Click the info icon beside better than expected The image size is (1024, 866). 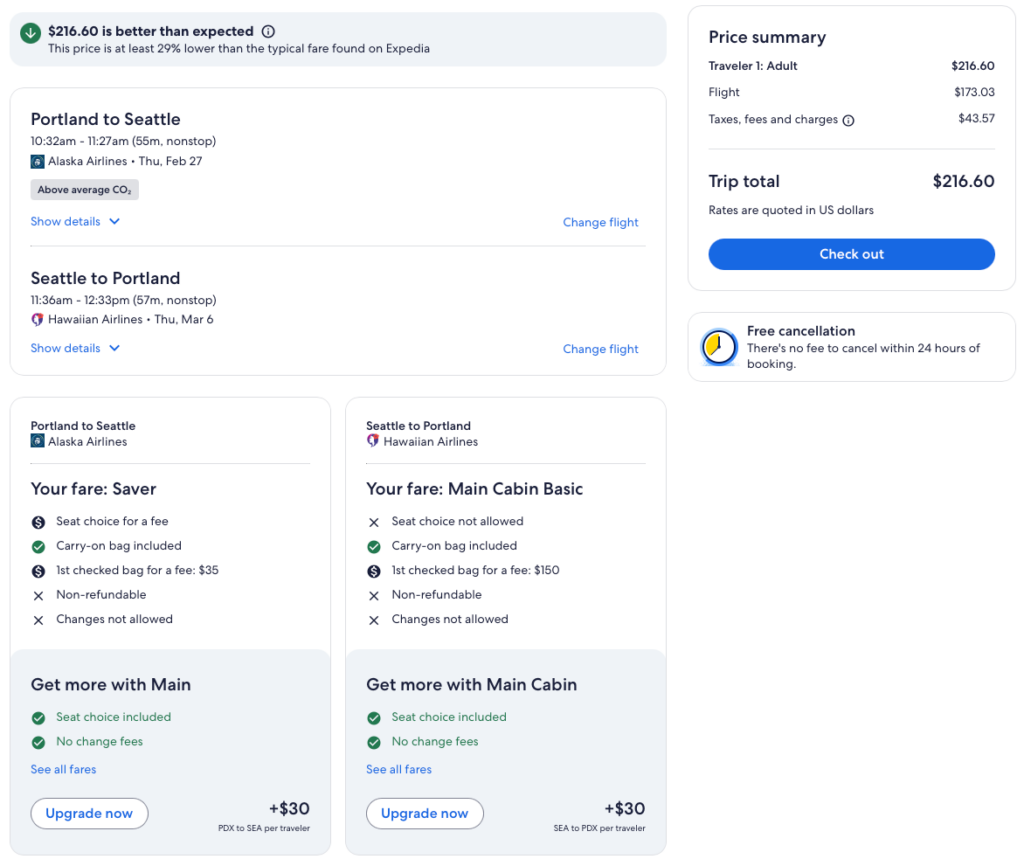(x=268, y=32)
